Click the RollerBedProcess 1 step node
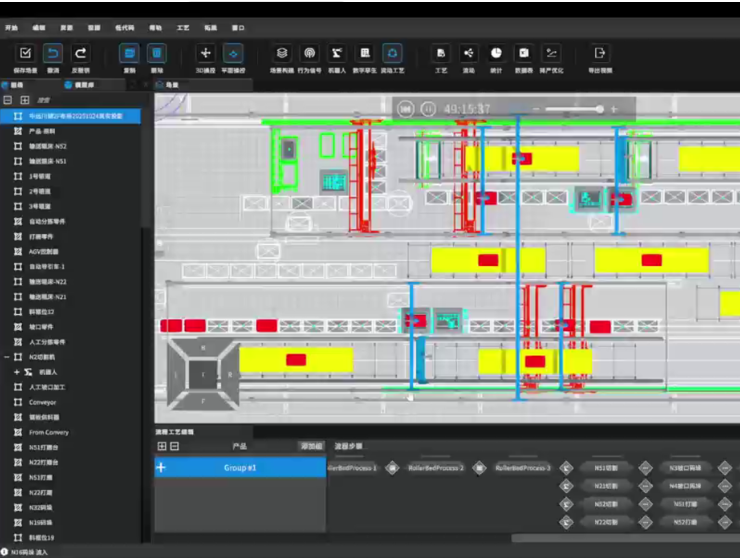Screen dimensions: 740x560 click(x=353, y=468)
